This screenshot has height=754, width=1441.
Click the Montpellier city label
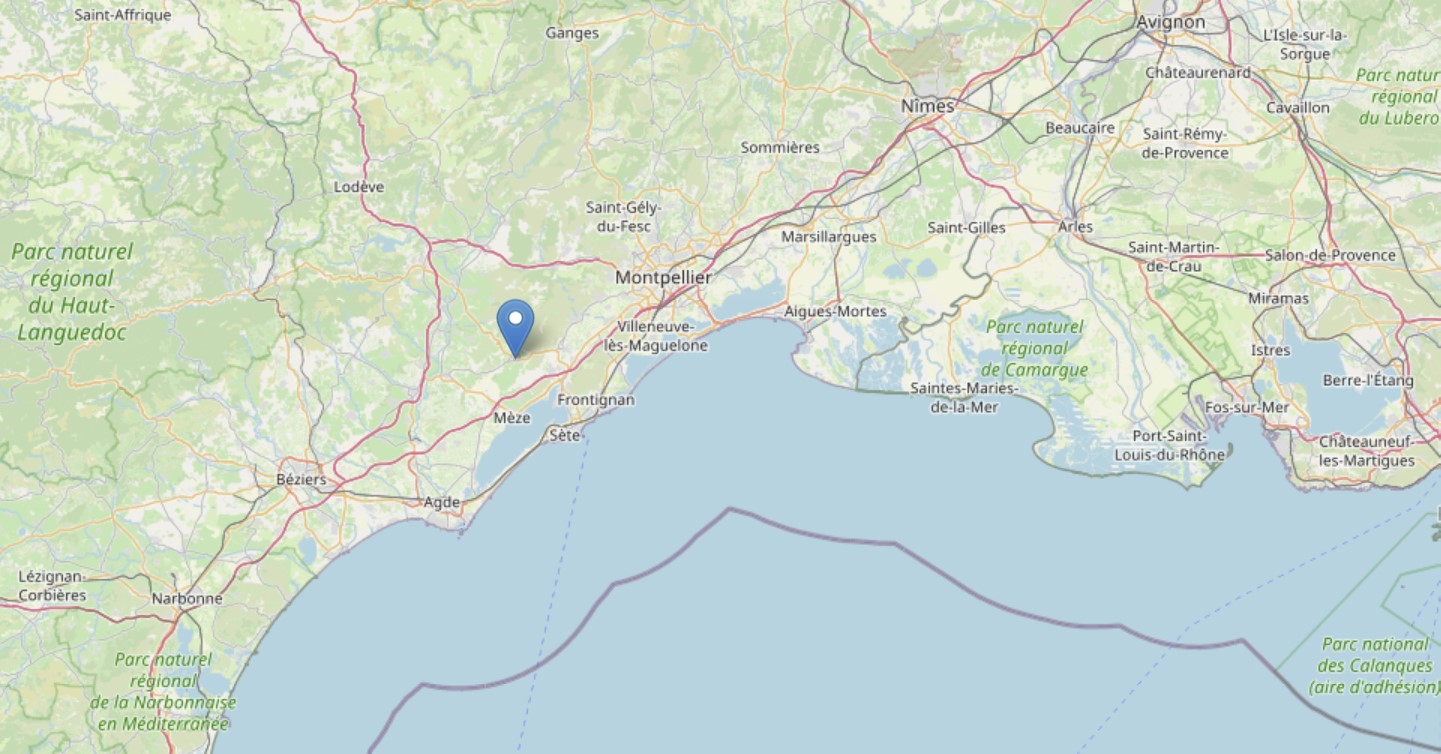[x=663, y=278]
